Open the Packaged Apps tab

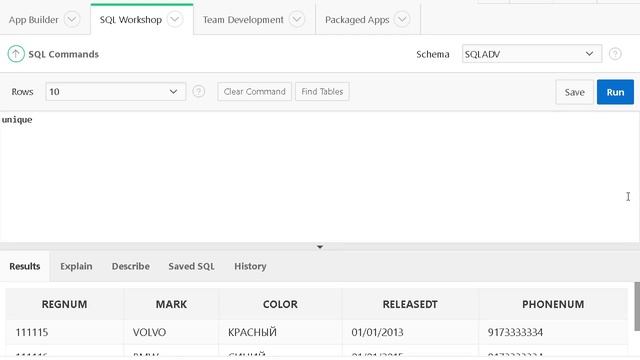tap(357, 20)
